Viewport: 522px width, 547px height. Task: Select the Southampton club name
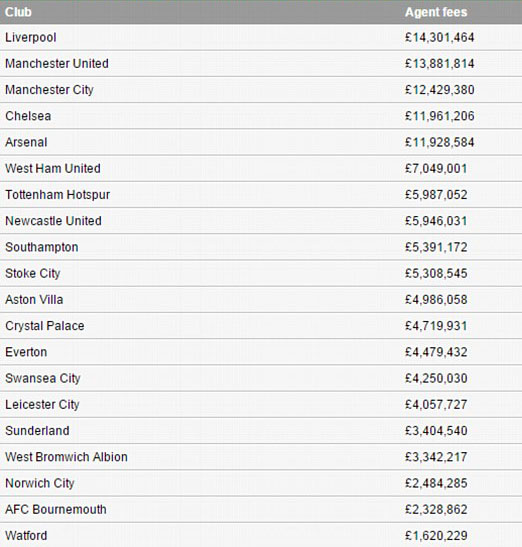pos(42,247)
